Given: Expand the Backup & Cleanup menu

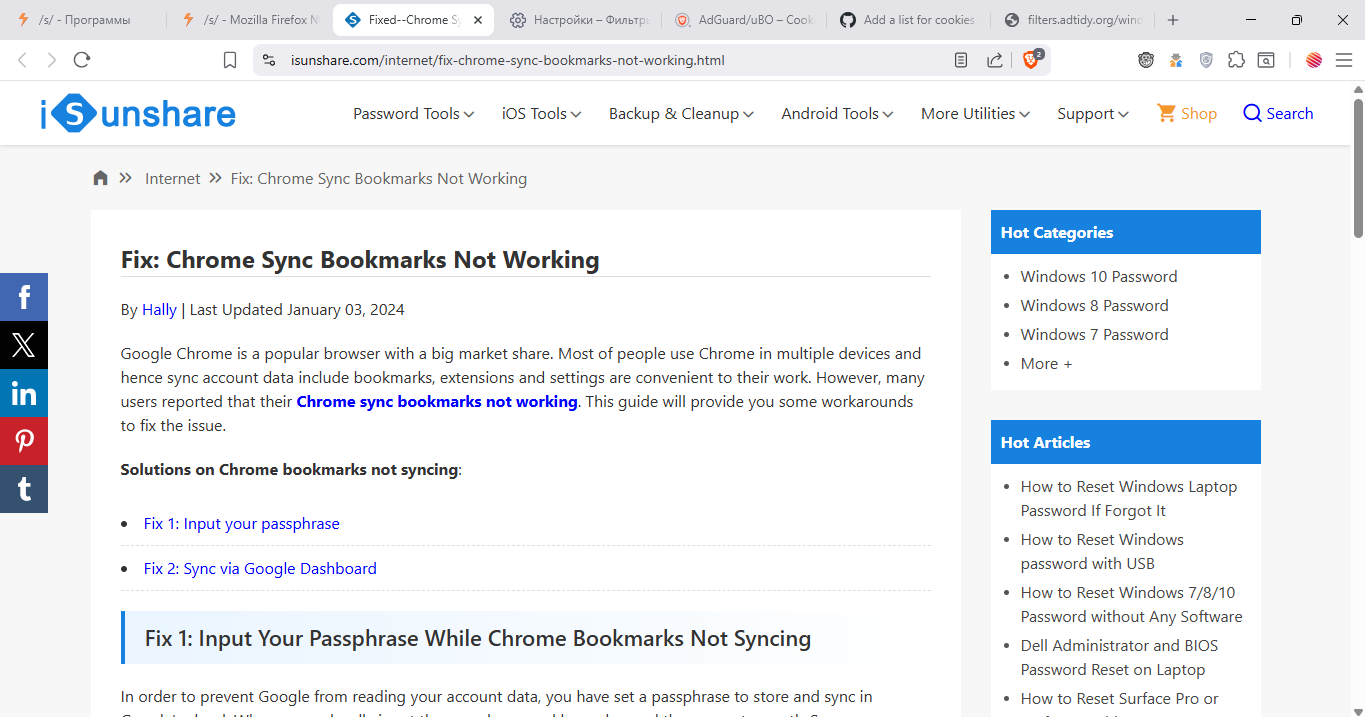Looking at the screenshot, I should click(682, 114).
